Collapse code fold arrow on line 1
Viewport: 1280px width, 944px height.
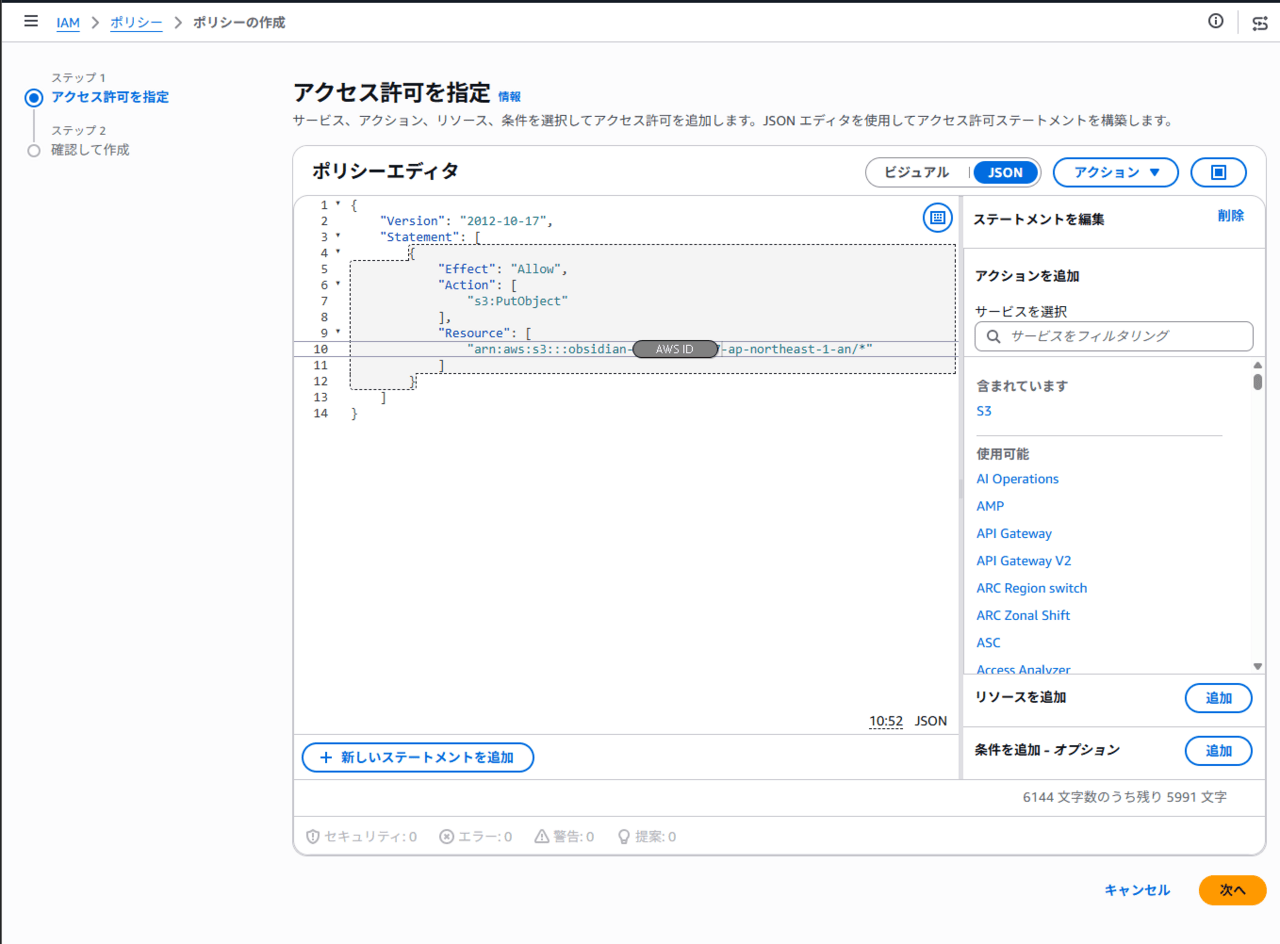click(x=338, y=204)
